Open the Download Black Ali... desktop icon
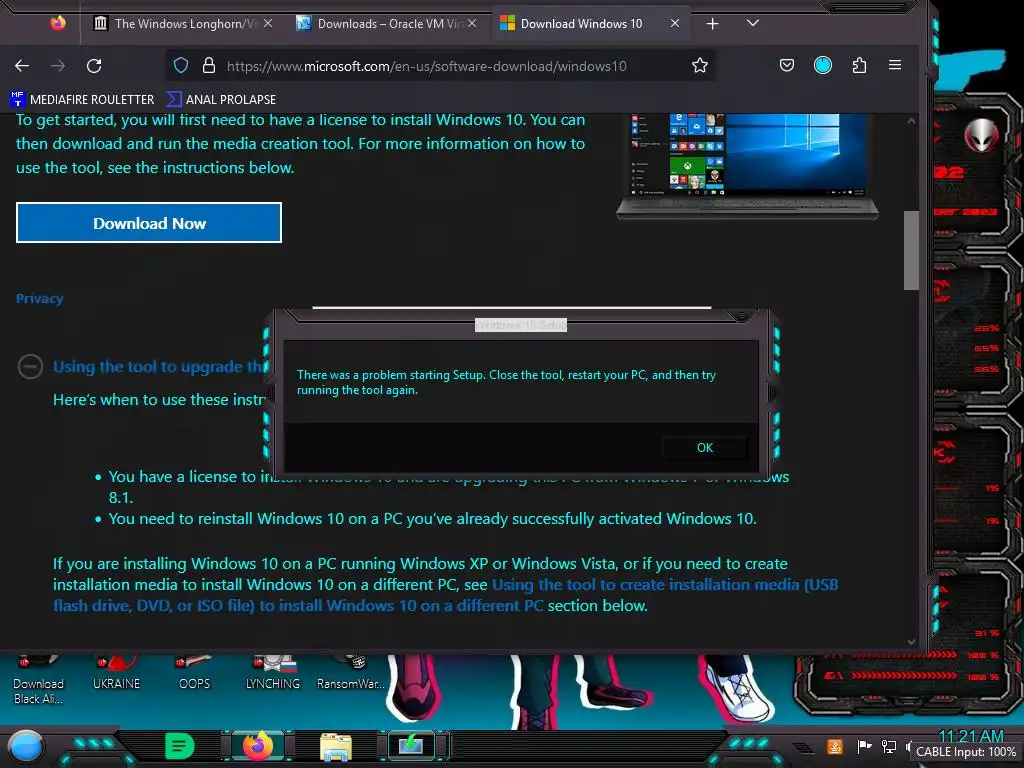 tap(38, 681)
